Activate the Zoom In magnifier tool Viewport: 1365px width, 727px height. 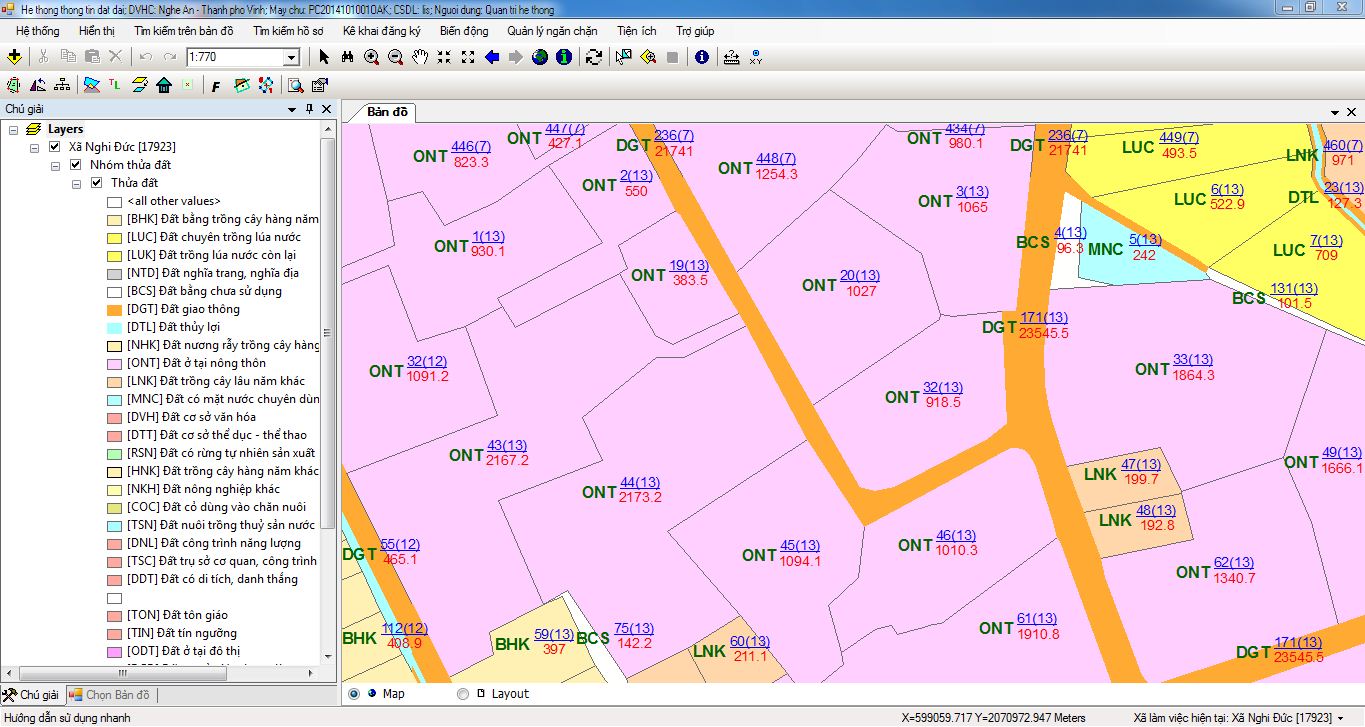pyautogui.click(x=372, y=57)
